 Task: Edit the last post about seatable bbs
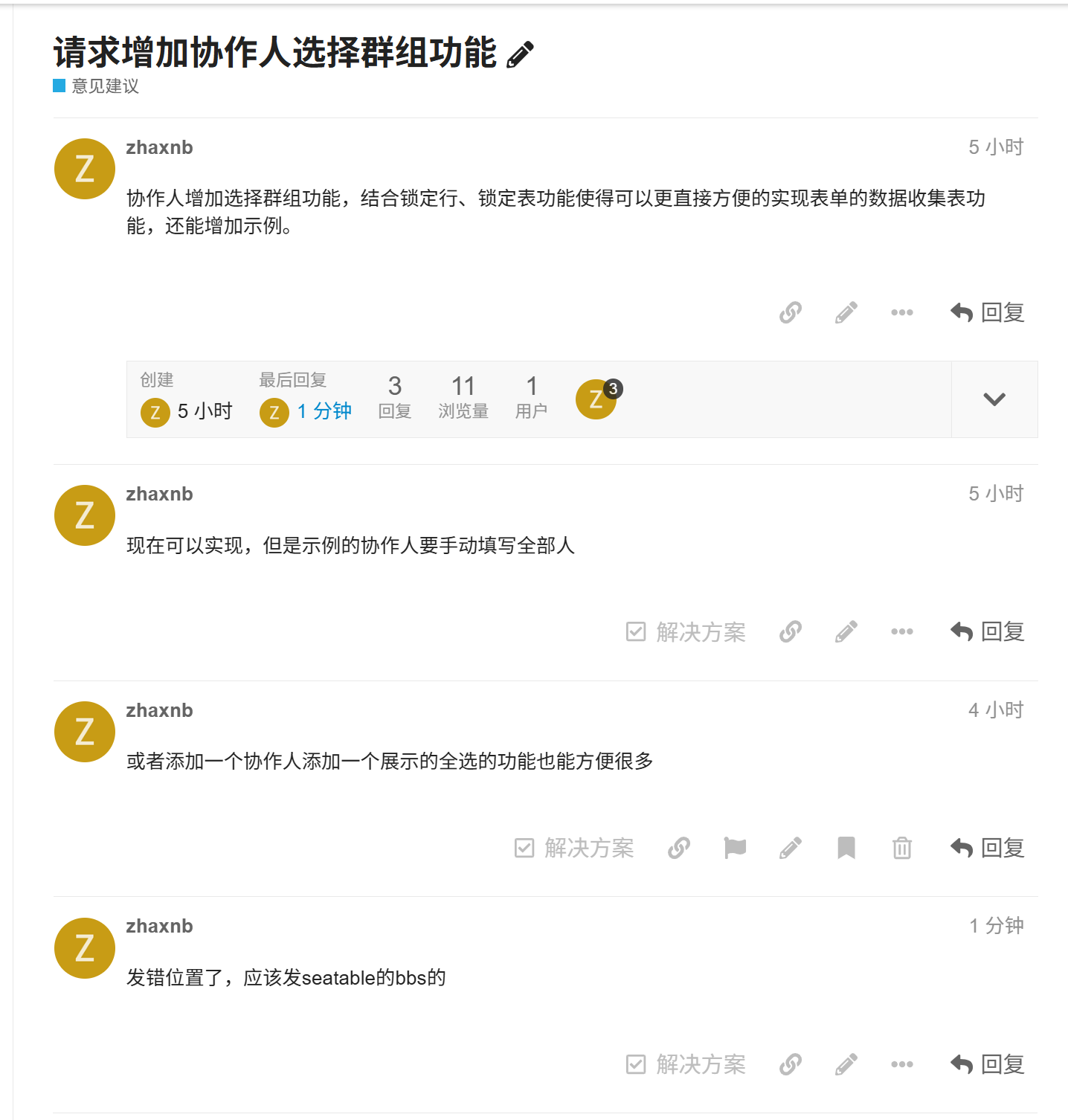[846, 1064]
